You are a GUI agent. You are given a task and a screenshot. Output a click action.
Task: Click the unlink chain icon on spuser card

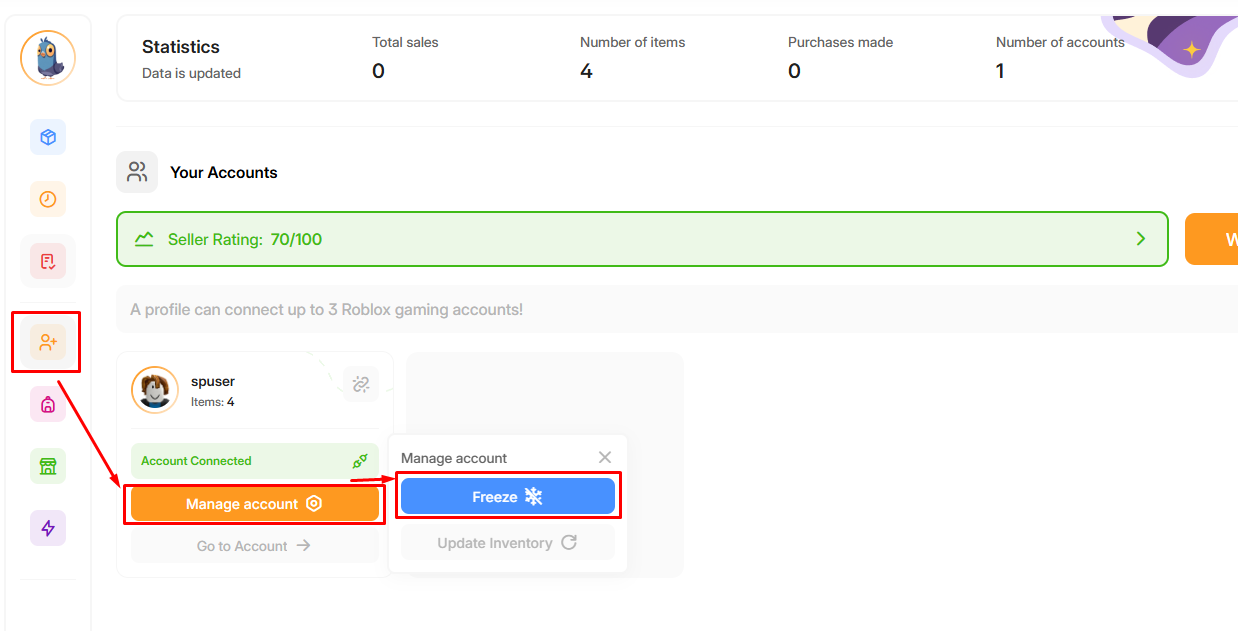coord(361,384)
